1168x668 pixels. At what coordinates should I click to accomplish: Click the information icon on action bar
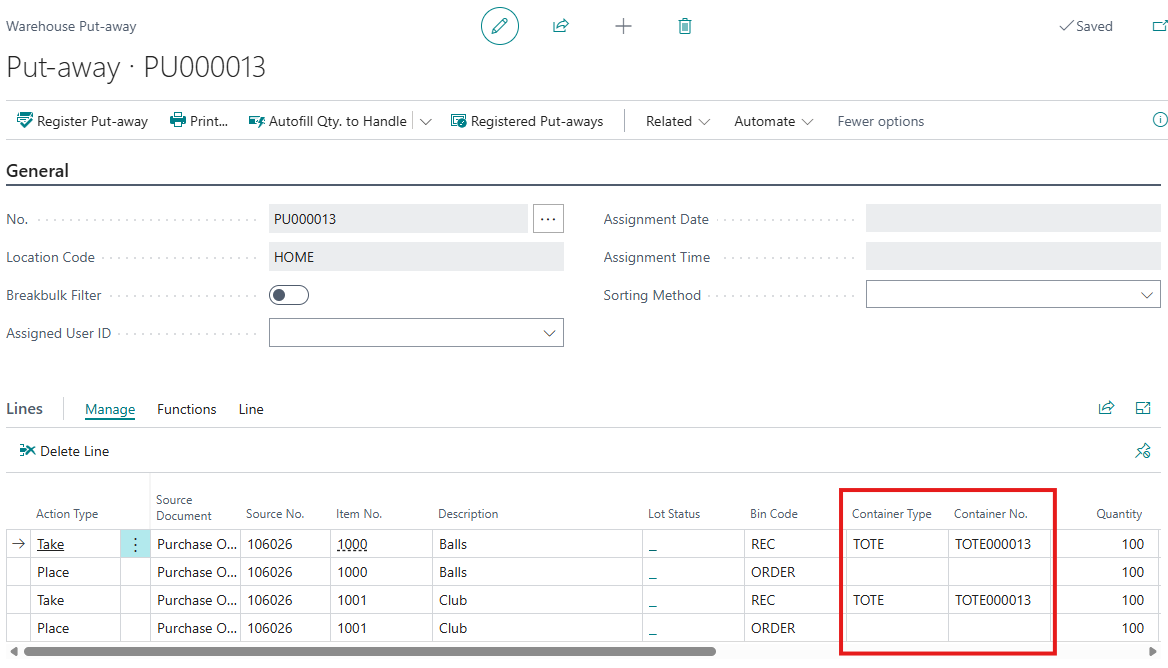click(x=1159, y=120)
